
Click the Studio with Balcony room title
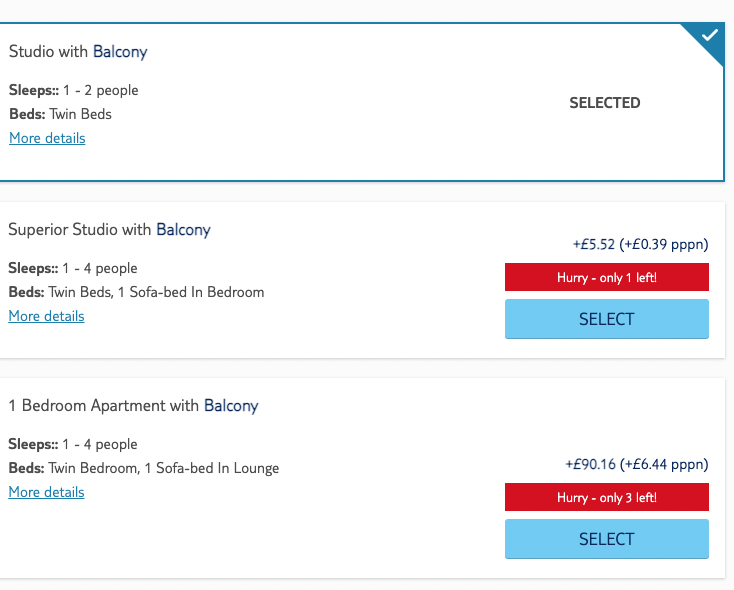point(78,52)
